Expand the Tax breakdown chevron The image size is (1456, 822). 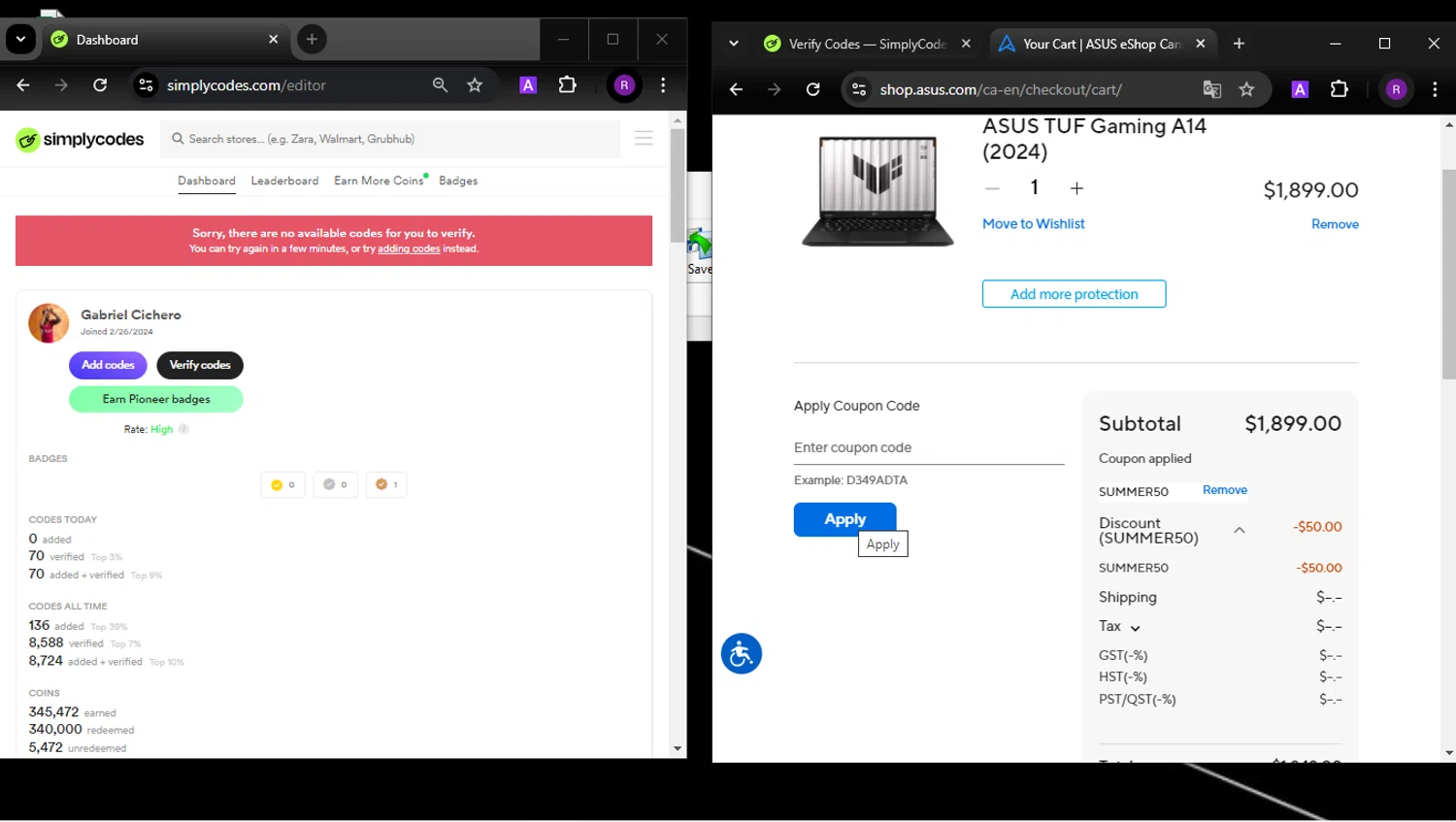pos(1135,628)
